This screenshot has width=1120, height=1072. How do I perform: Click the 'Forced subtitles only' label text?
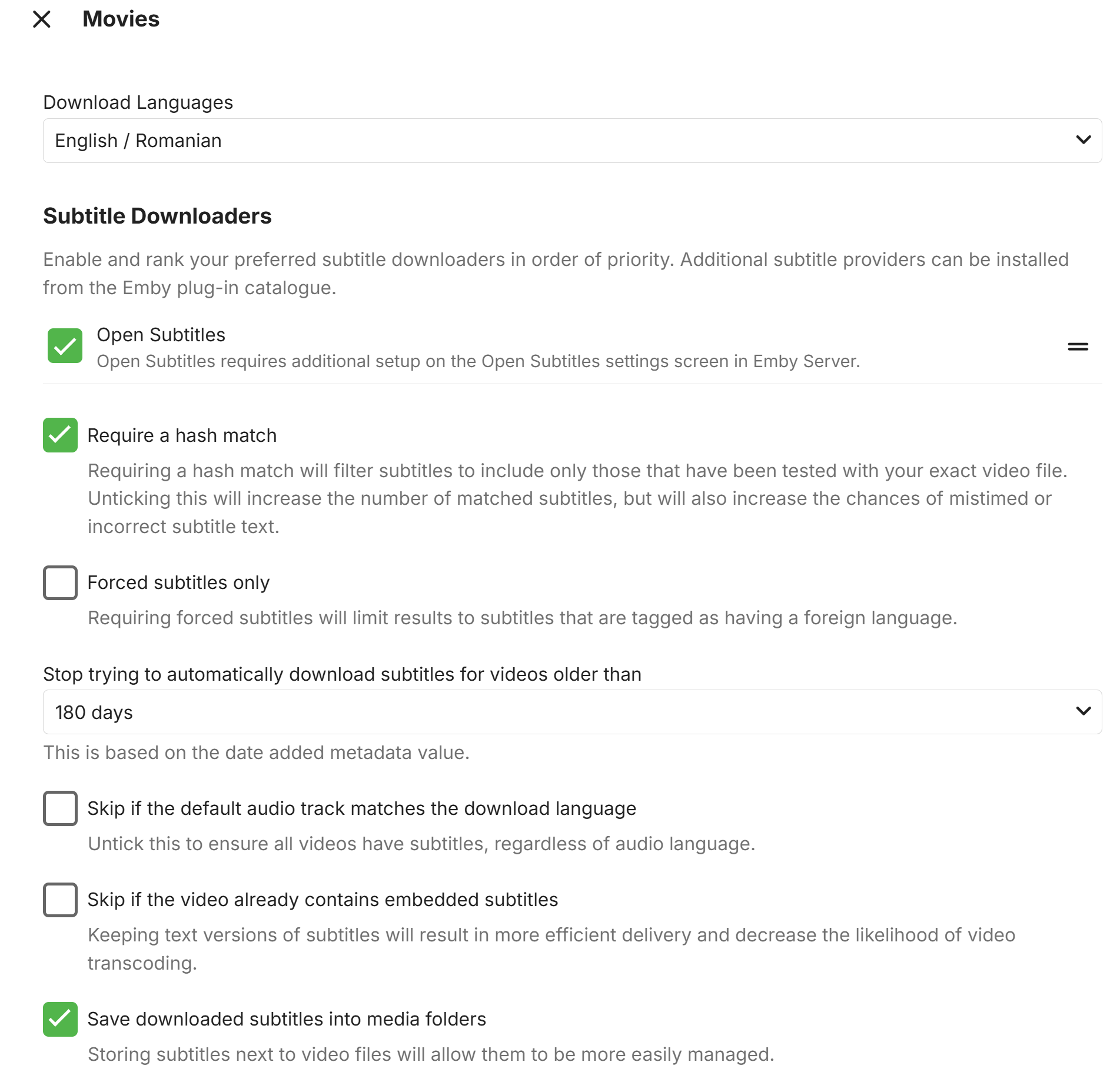[x=178, y=582]
